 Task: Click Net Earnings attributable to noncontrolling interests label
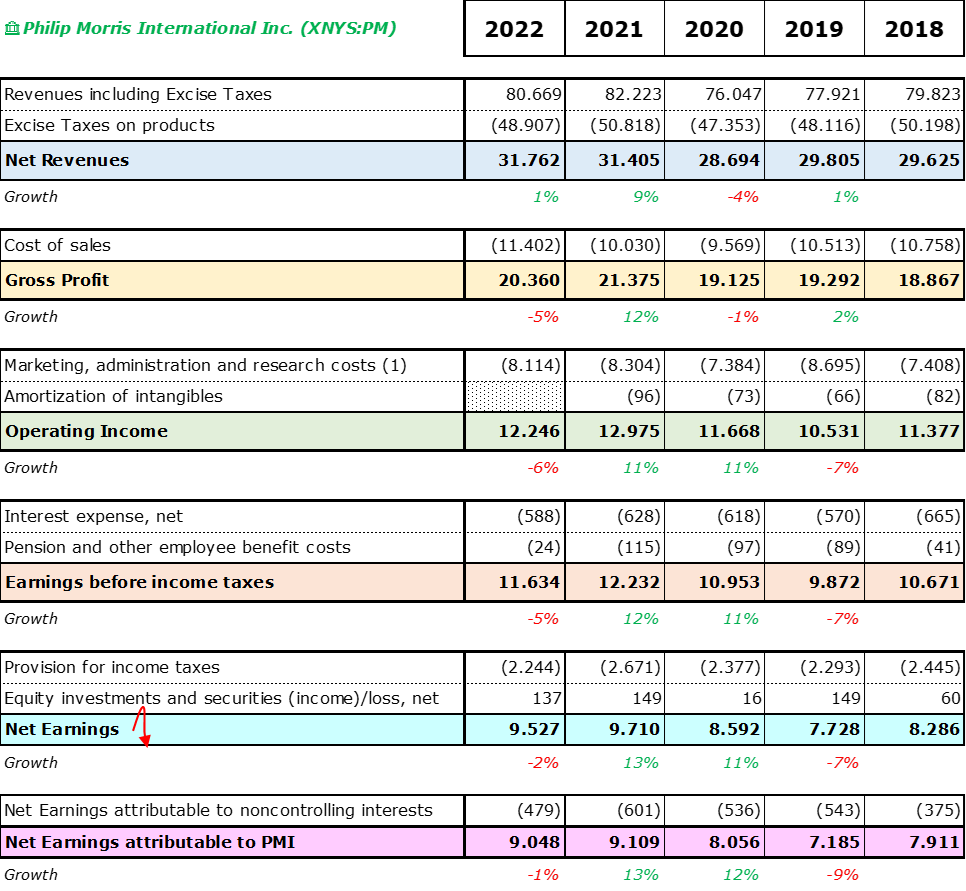click(218, 810)
